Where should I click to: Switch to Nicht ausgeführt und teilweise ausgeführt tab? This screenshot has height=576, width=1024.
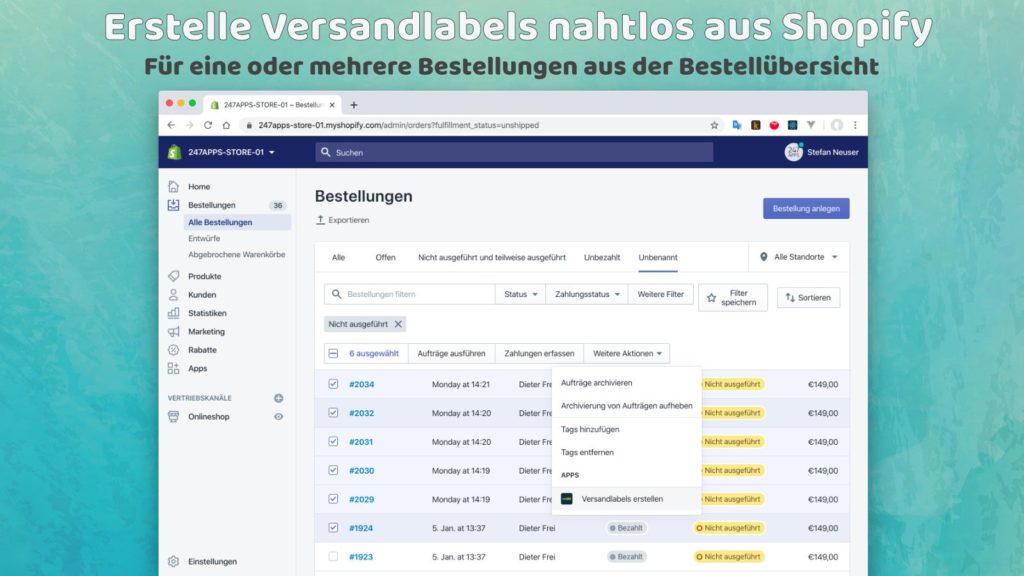[492, 257]
